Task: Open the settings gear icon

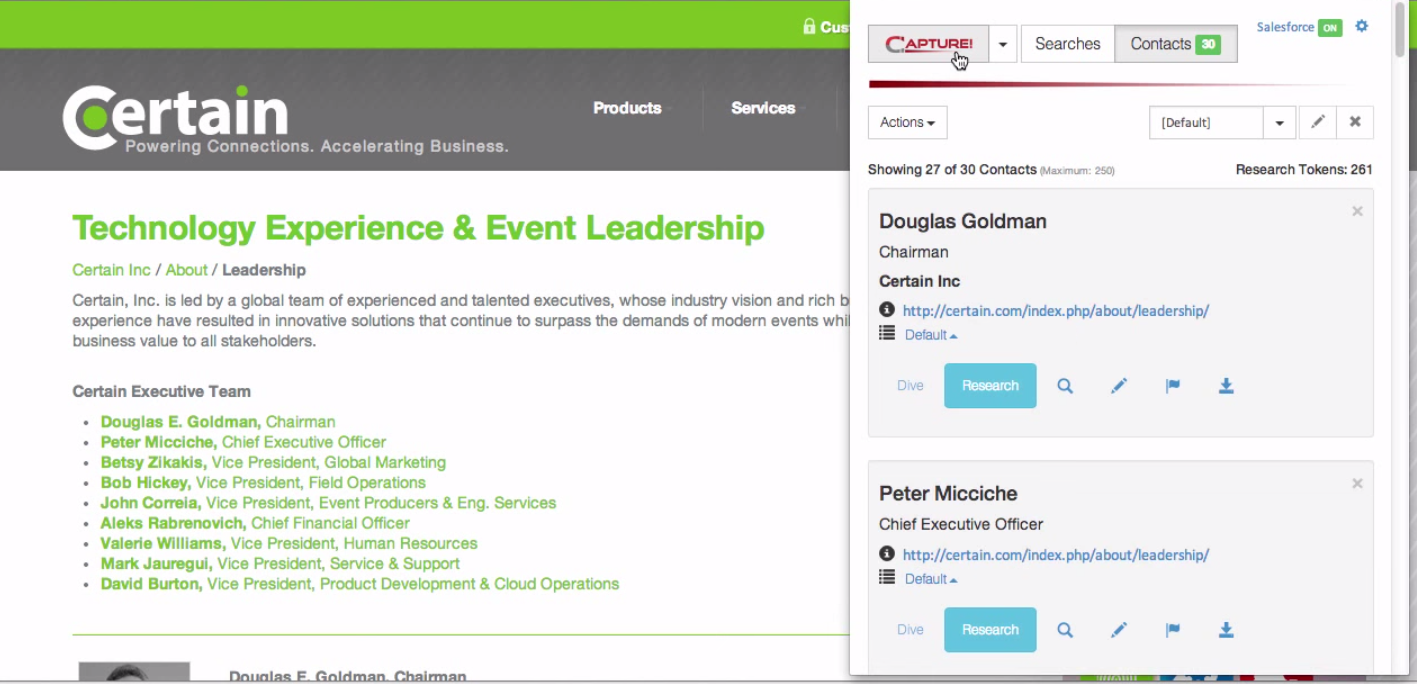Action: [x=1361, y=27]
